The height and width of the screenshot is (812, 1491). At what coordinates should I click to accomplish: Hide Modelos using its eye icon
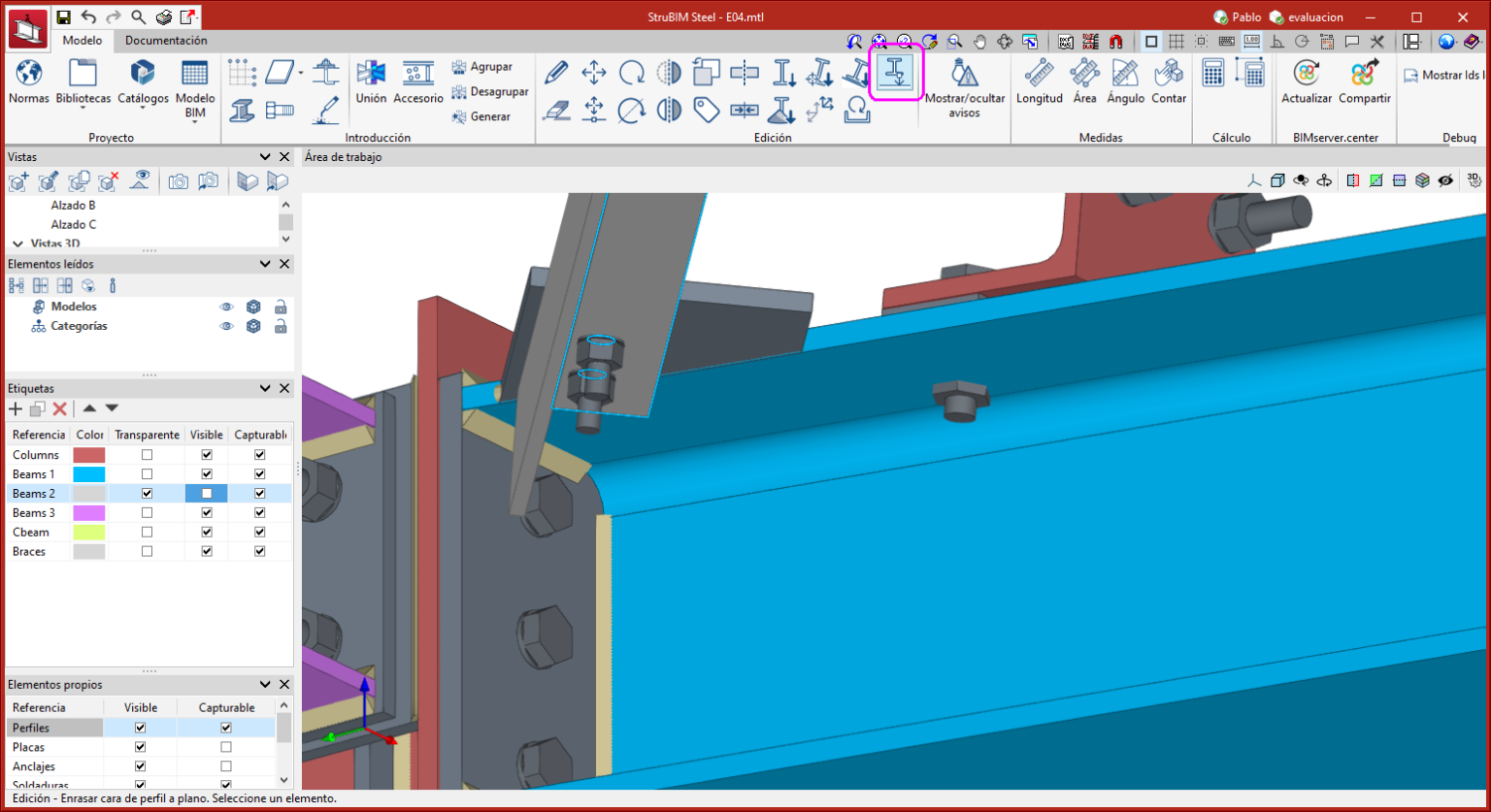click(226, 307)
